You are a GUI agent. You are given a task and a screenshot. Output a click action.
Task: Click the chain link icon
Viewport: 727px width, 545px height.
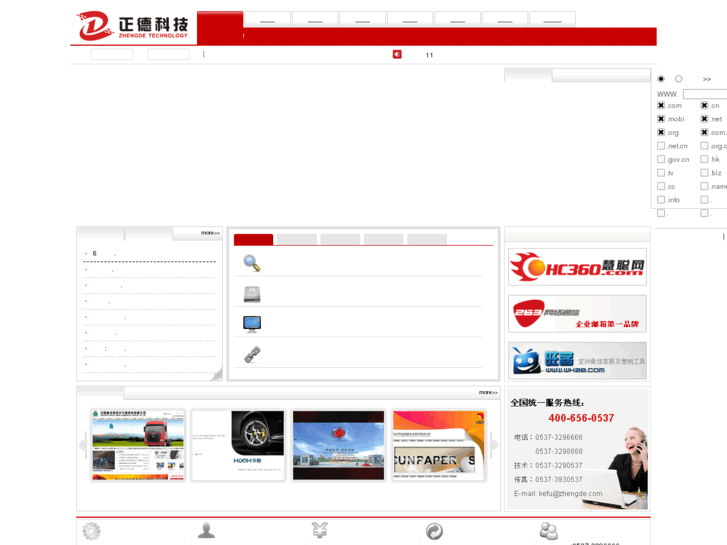click(252, 355)
